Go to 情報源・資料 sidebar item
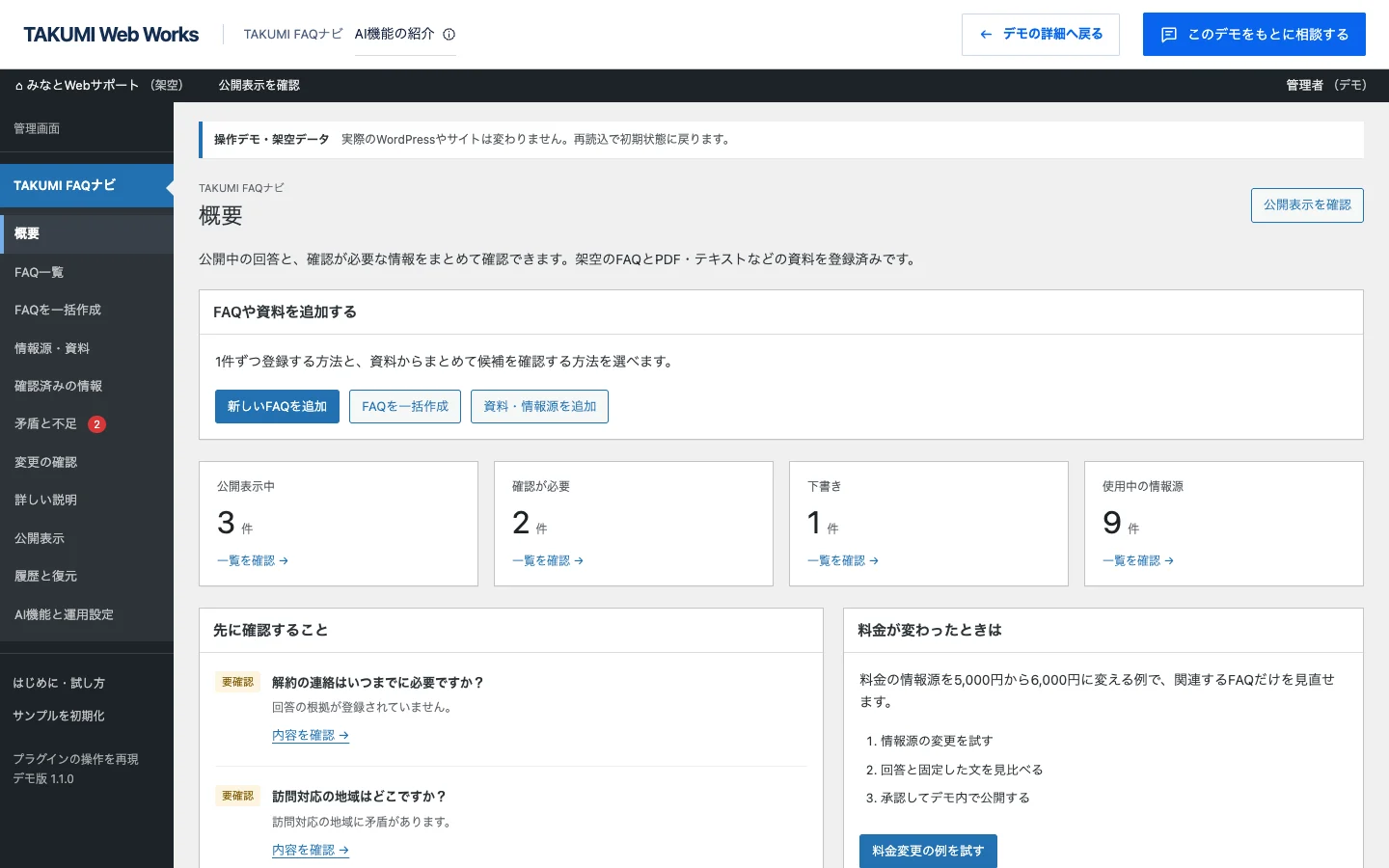 point(87,348)
